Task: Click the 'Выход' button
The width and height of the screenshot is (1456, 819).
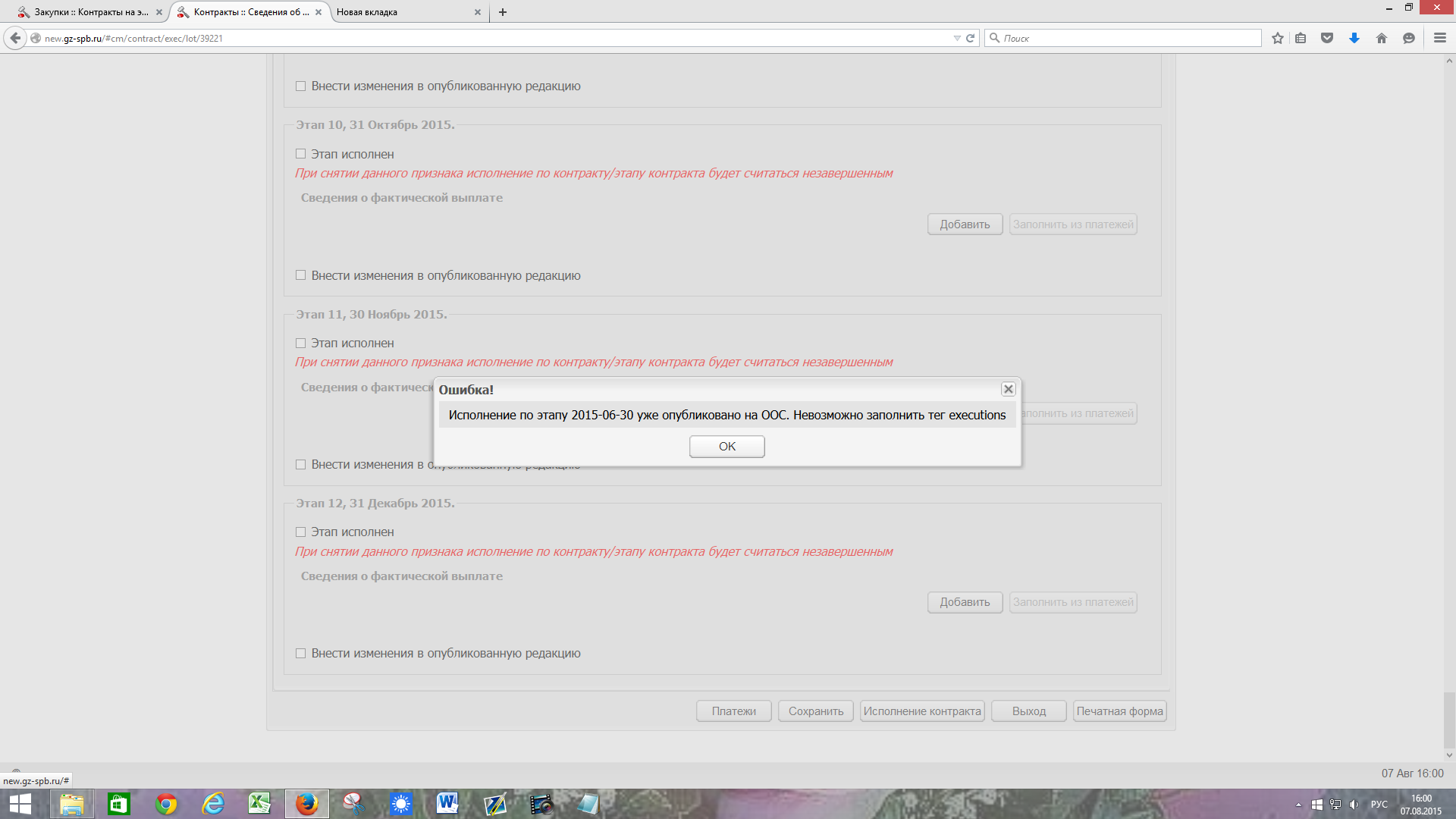Action: (1028, 711)
